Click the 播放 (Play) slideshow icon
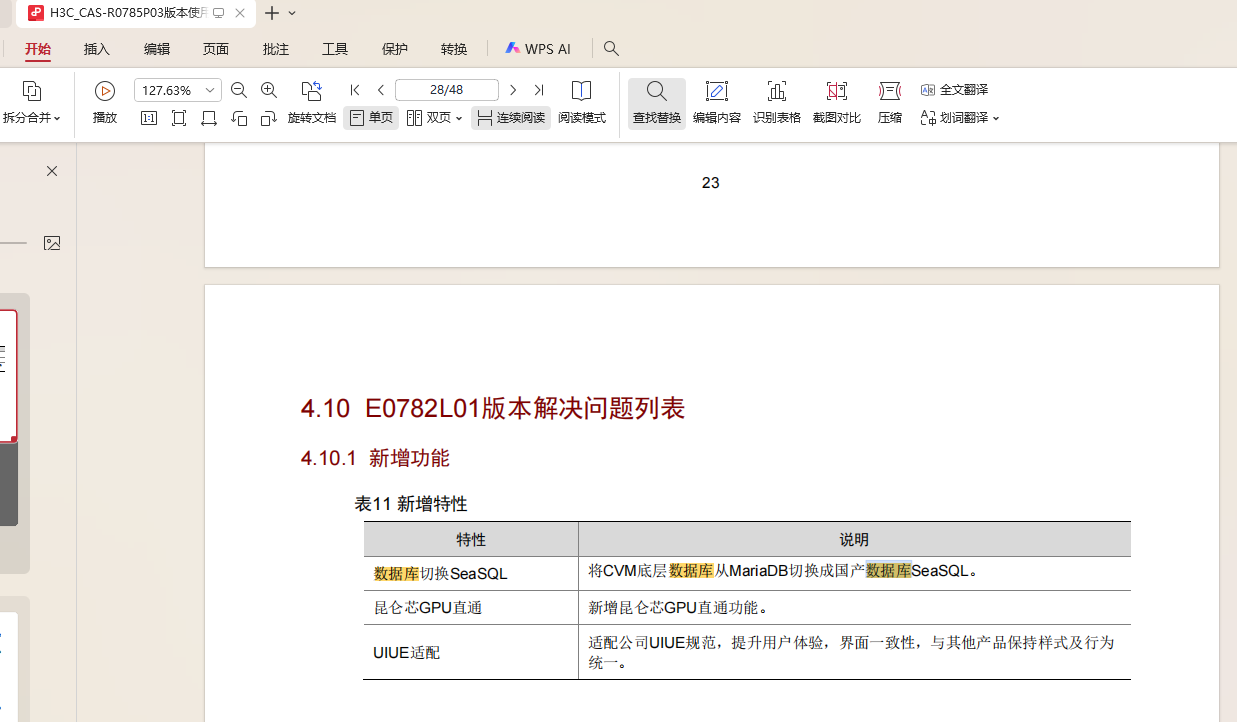Viewport: 1237px width, 722px height. [105, 92]
